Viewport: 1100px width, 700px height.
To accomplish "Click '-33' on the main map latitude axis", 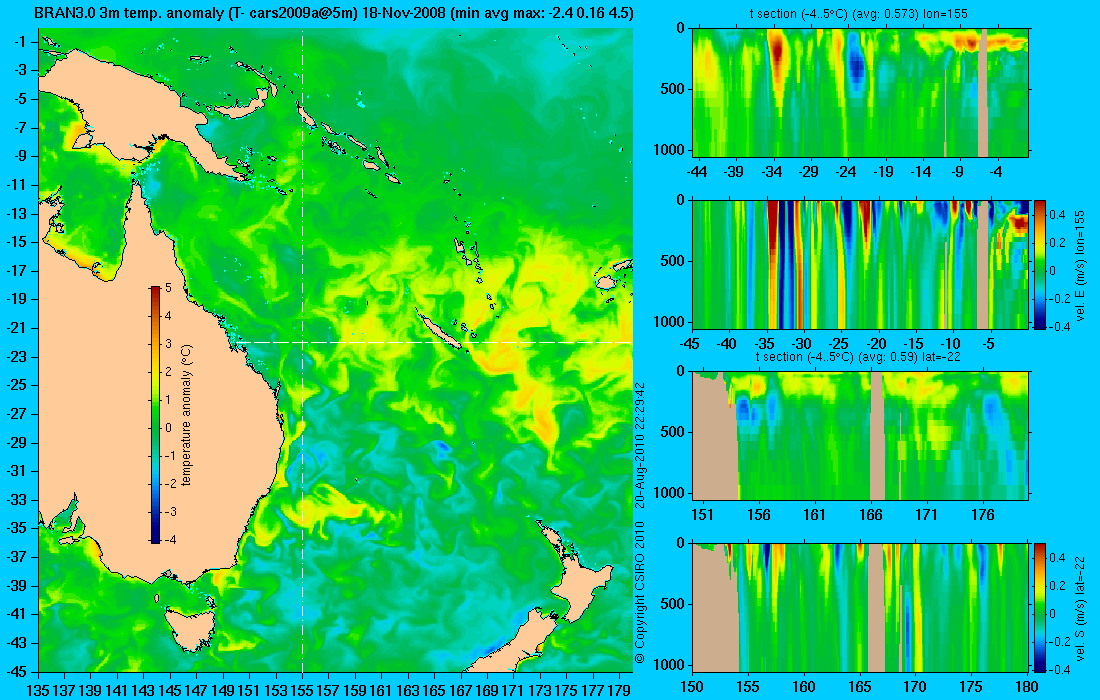I will coord(18,499).
